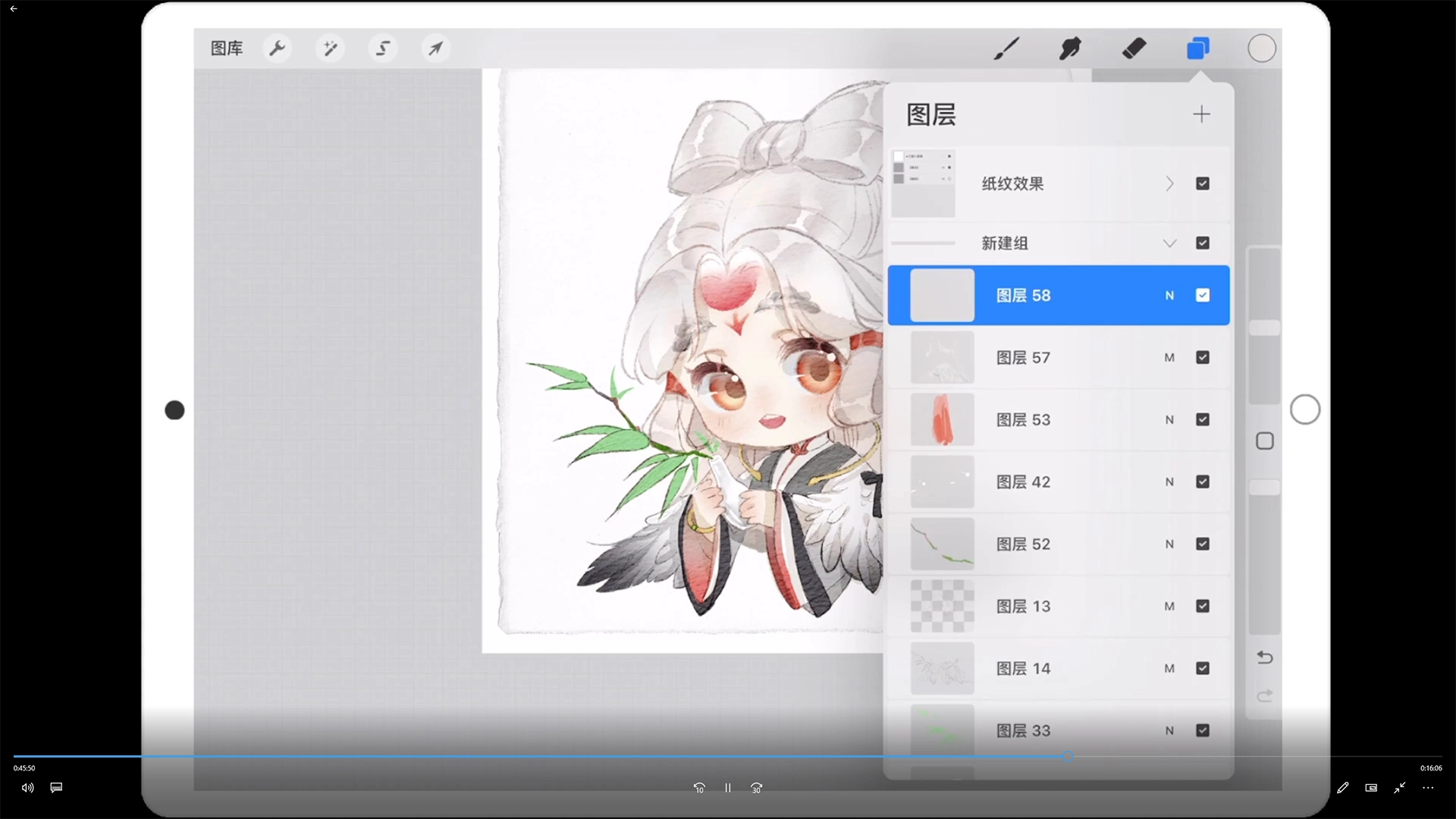Open blend mode N of 图层 58

(x=1169, y=296)
